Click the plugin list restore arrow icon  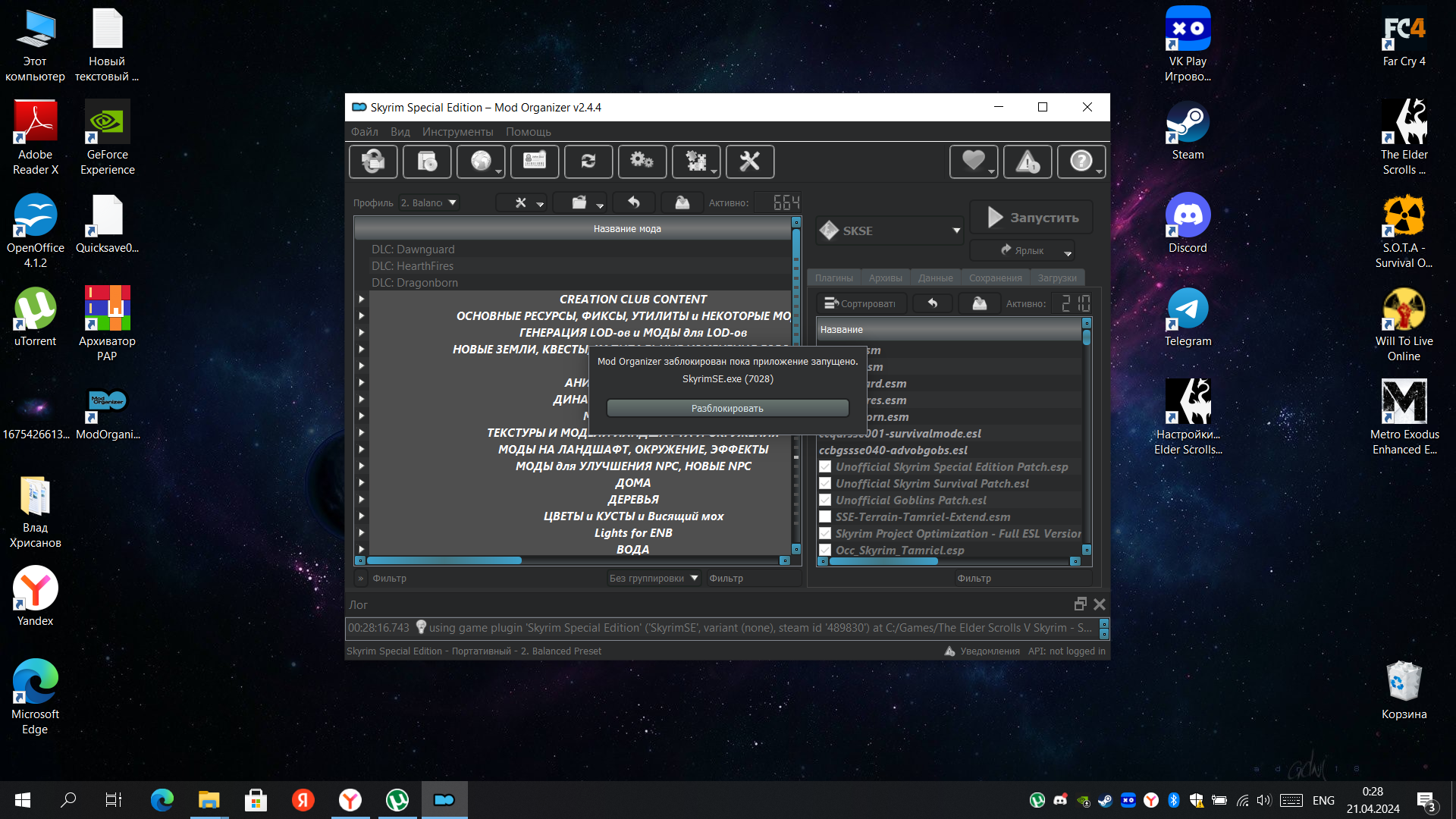point(933,303)
